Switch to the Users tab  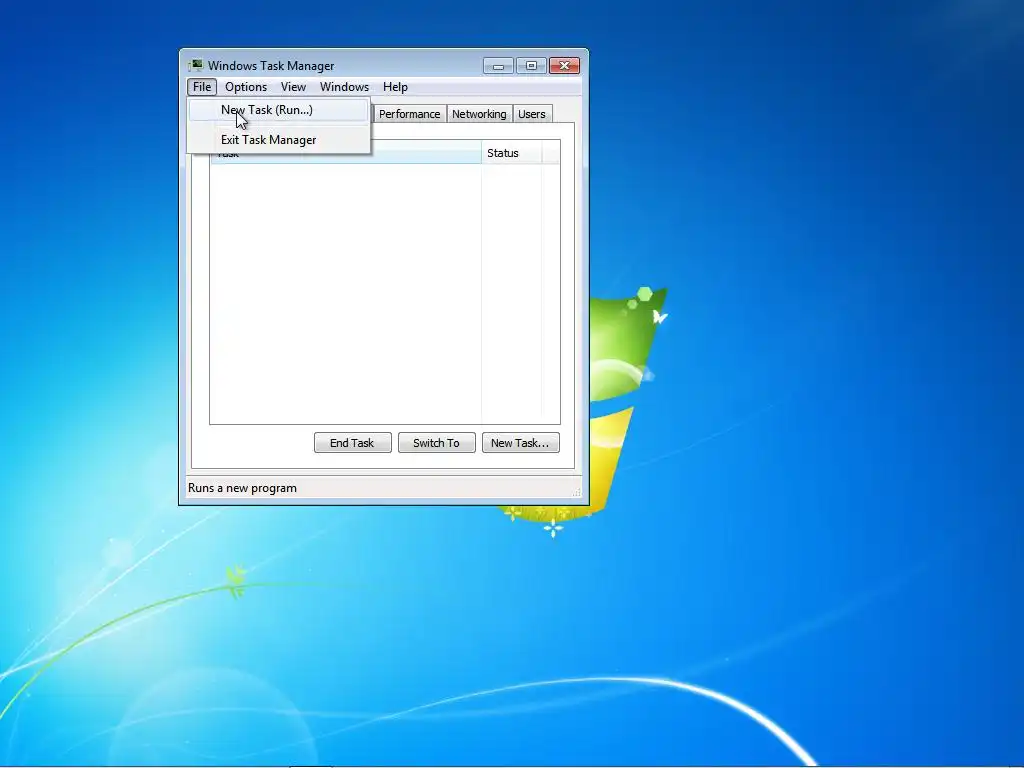pos(532,114)
